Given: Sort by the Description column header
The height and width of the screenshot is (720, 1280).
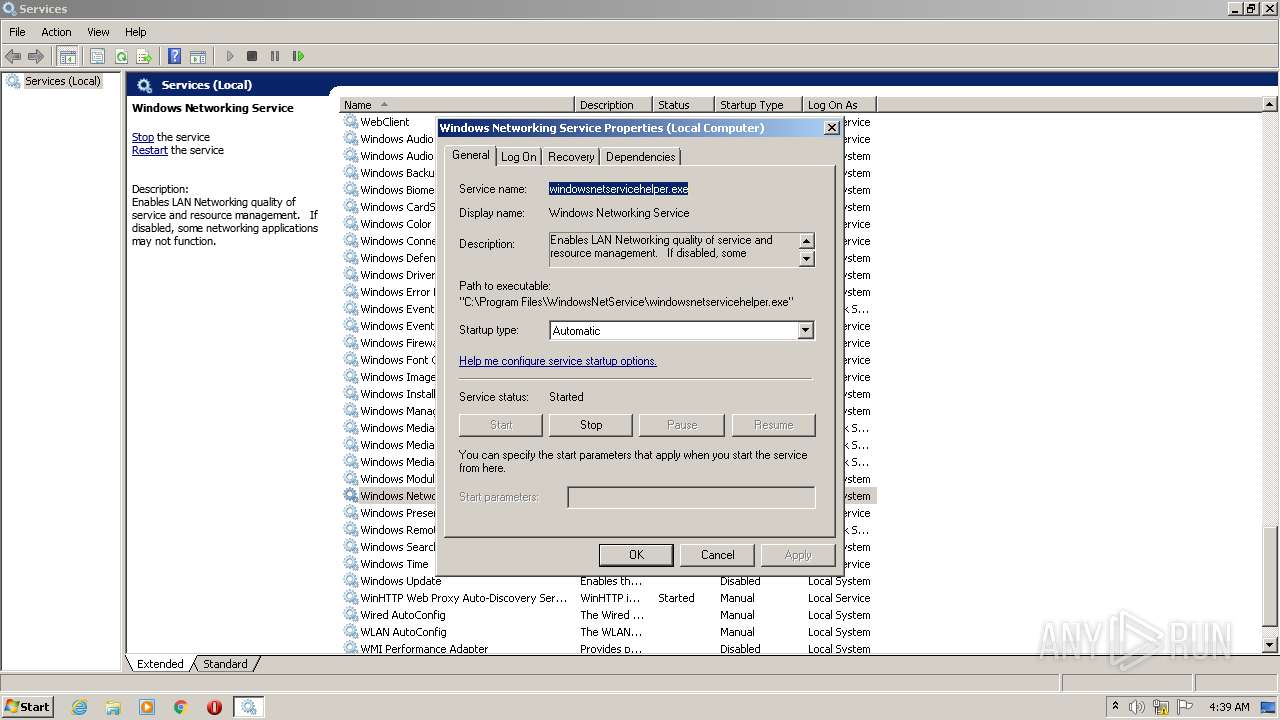Looking at the screenshot, I should [614, 104].
